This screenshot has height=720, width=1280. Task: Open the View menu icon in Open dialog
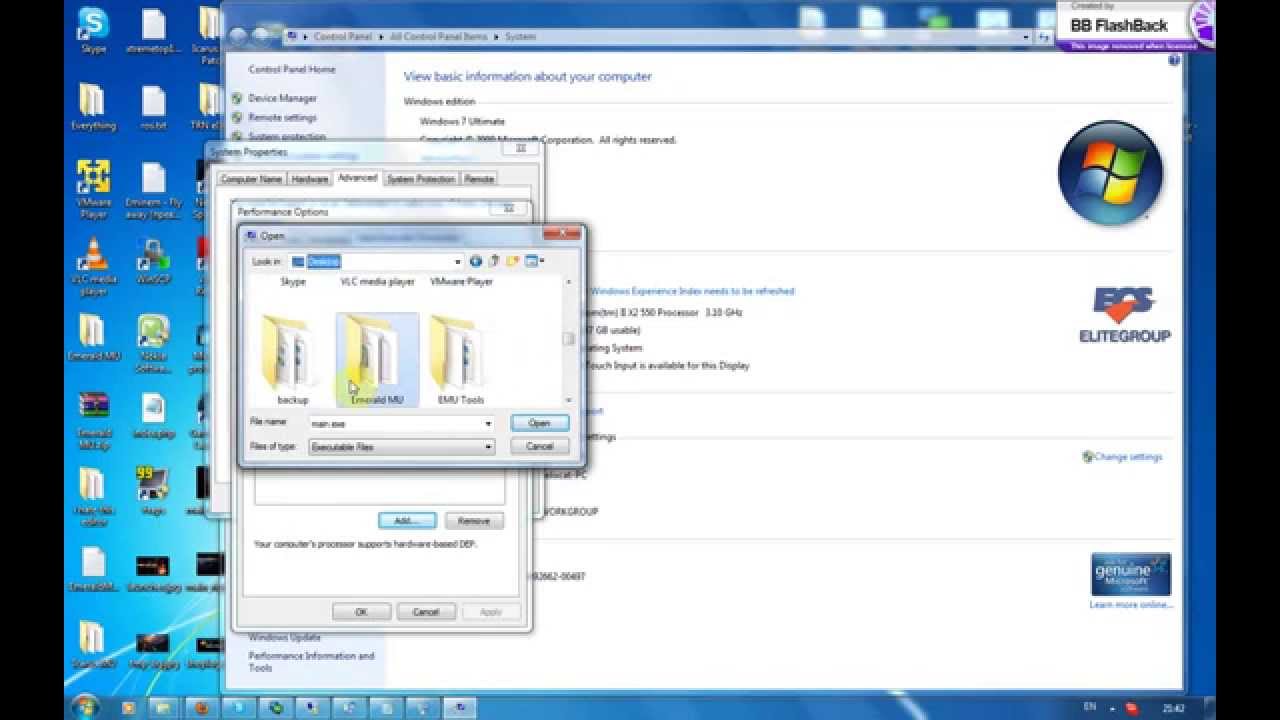click(534, 261)
